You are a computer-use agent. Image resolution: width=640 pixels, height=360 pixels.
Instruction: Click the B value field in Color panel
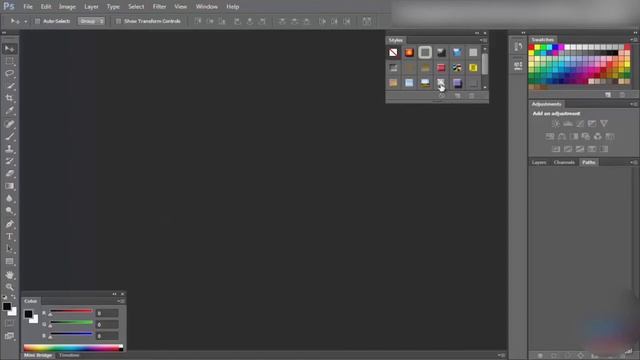[x=107, y=336]
